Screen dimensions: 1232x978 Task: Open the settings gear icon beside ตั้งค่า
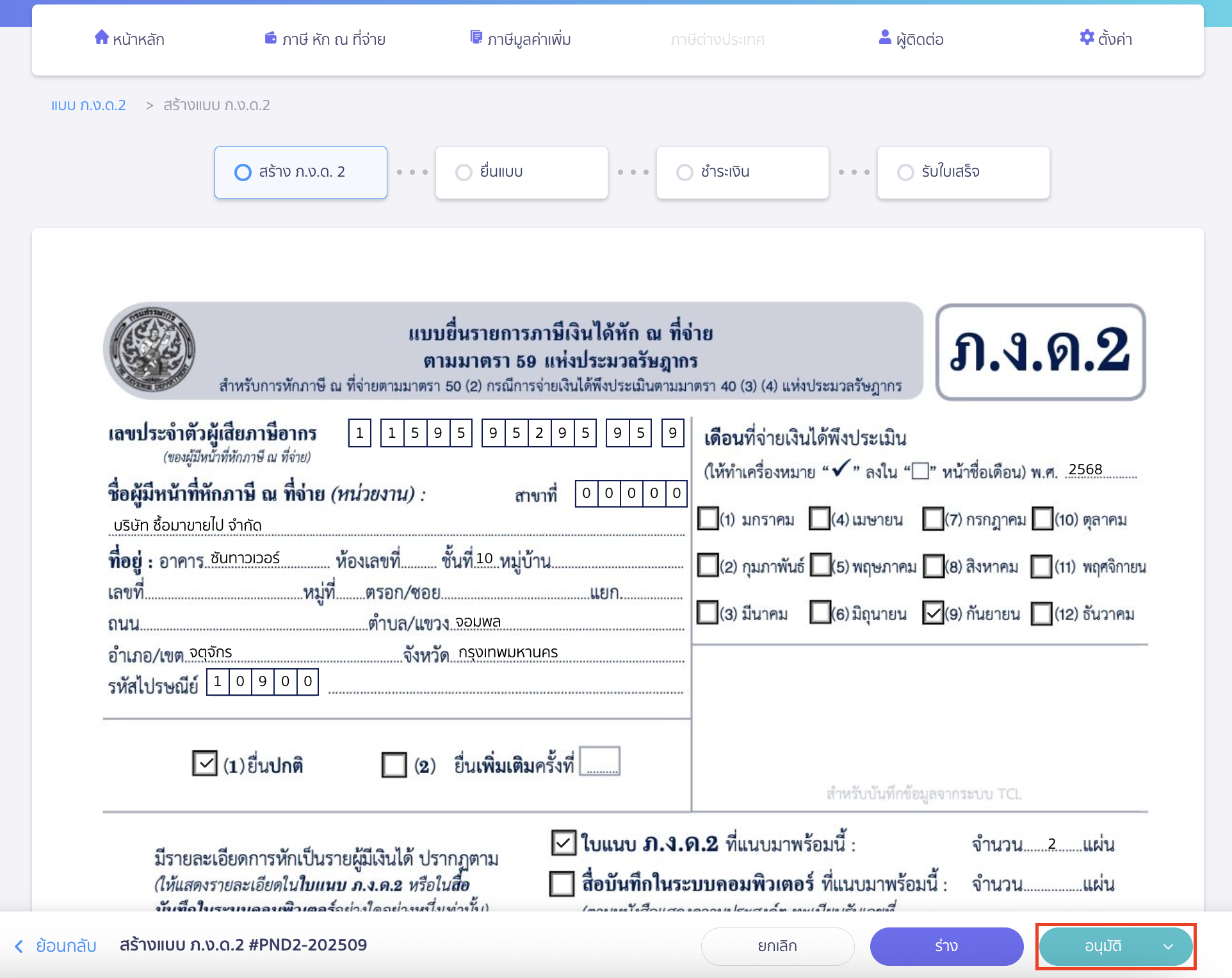click(1087, 37)
